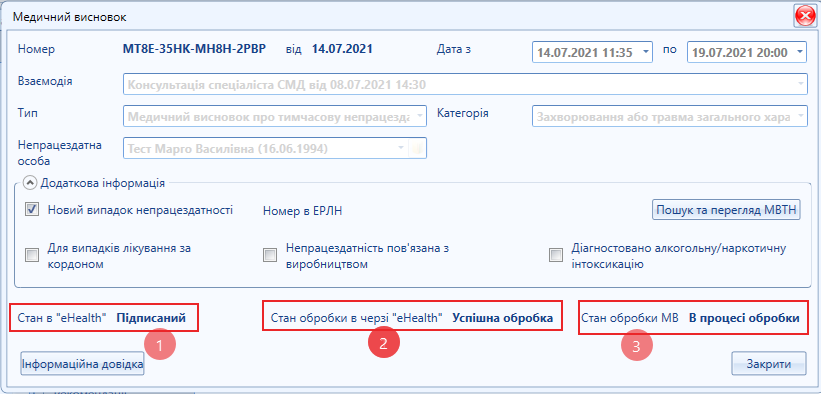Screen dimensions: 821x394
Task: Uncheck 'Новий випадок непрацездатності' checkbox
Action: click(32, 210)
